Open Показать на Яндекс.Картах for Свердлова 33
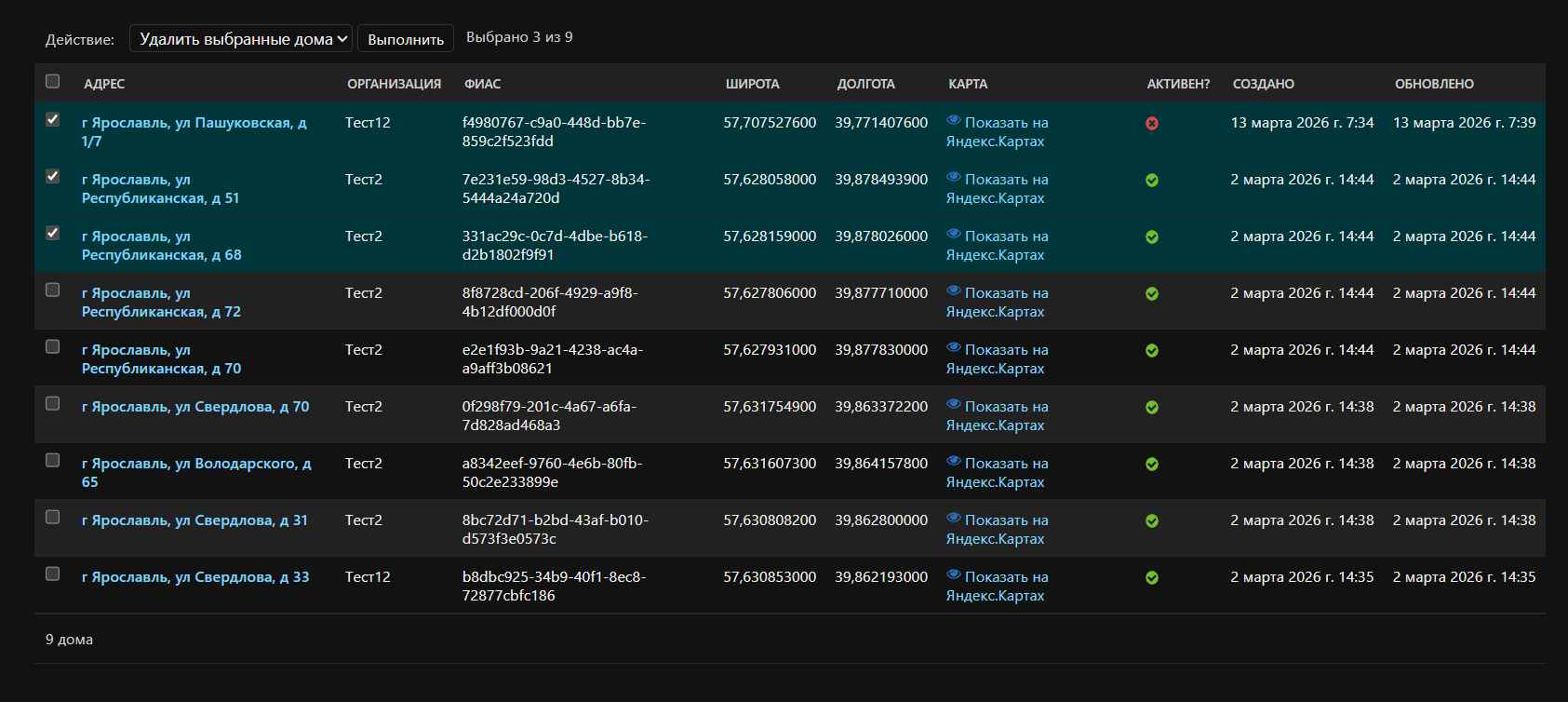The height and width of the screenshot is (702, 1568). pos(997,587)
